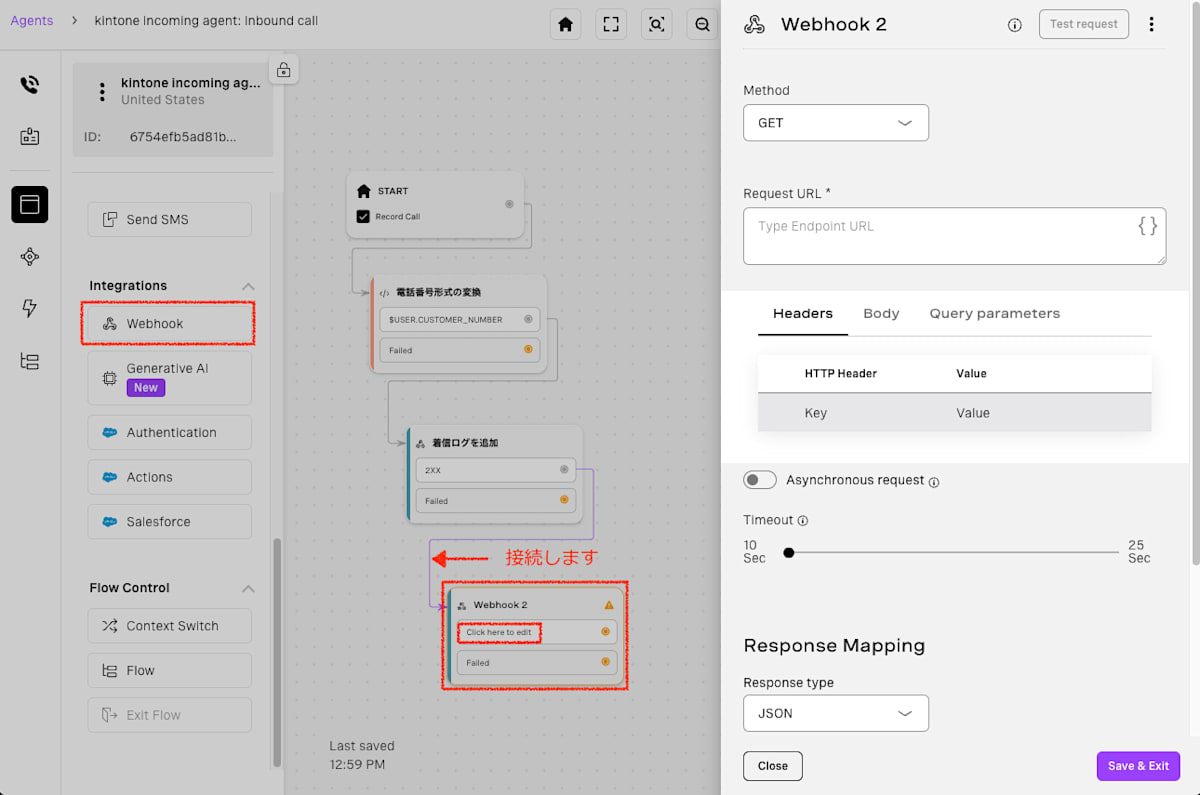Image resolution: width=1200 pixels, height=795 pixels.
Task: Open the integrations hub icon in sidebar
Action: point(30,257)
